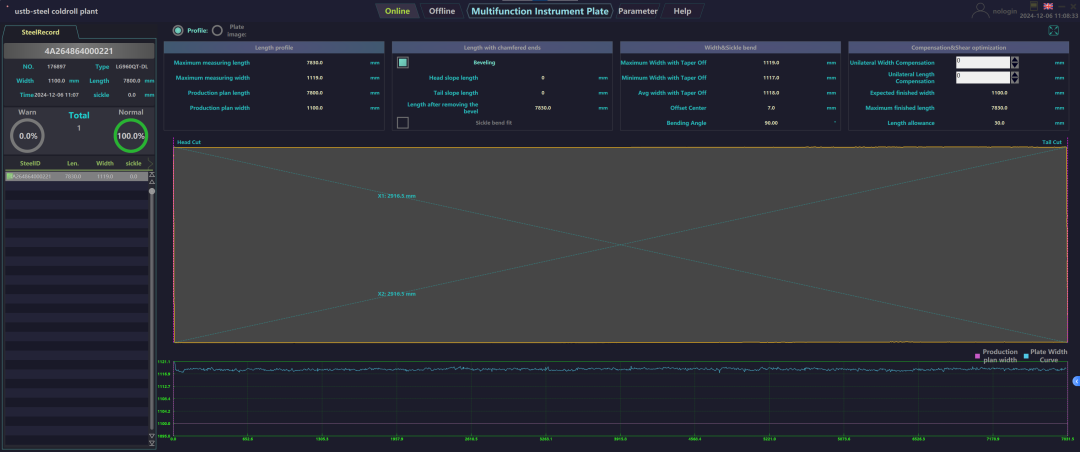Uncheck the Beveling checkbox
1080x452 pixels.
pos(403,62)
